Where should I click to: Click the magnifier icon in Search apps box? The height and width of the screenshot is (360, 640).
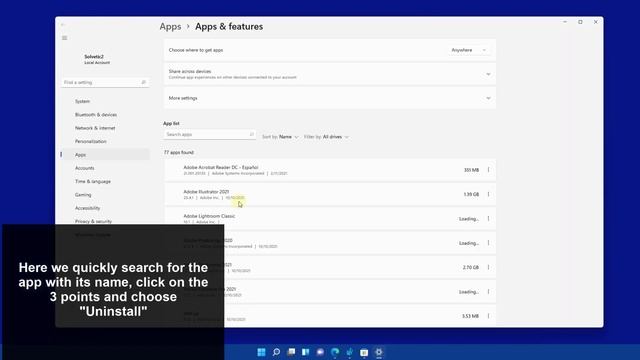pos(251,134)
